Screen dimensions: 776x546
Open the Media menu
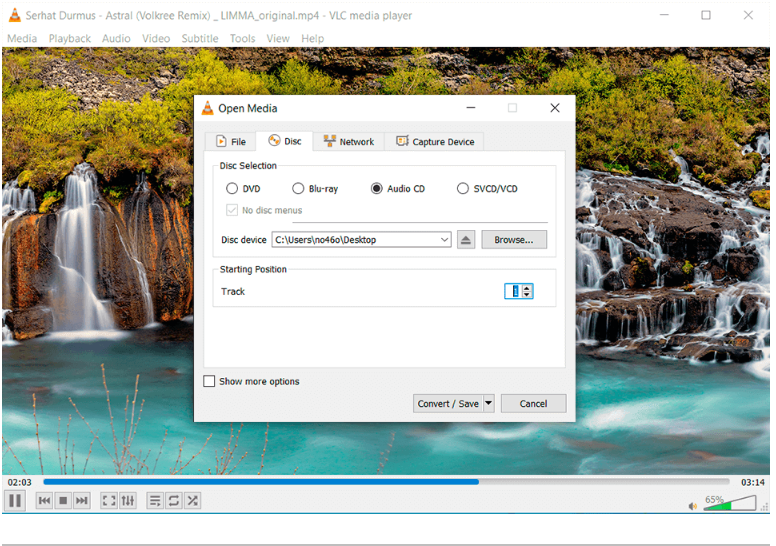(x=22, y=39)
